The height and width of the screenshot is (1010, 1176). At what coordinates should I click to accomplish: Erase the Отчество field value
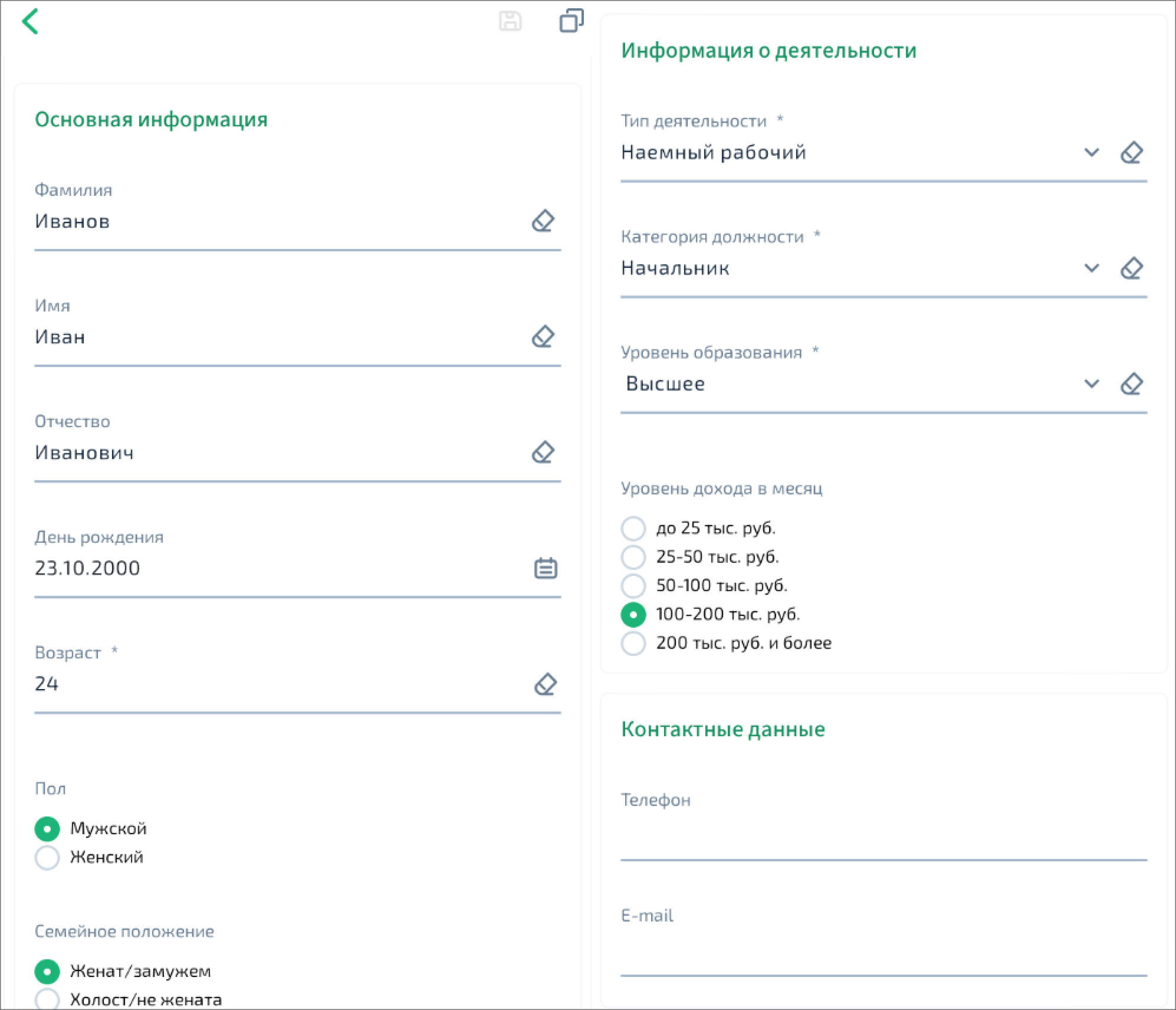pos(543,452)
